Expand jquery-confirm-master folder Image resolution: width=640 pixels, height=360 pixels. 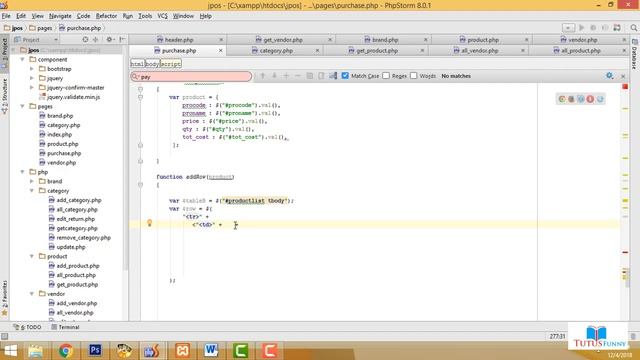(32, 88)
